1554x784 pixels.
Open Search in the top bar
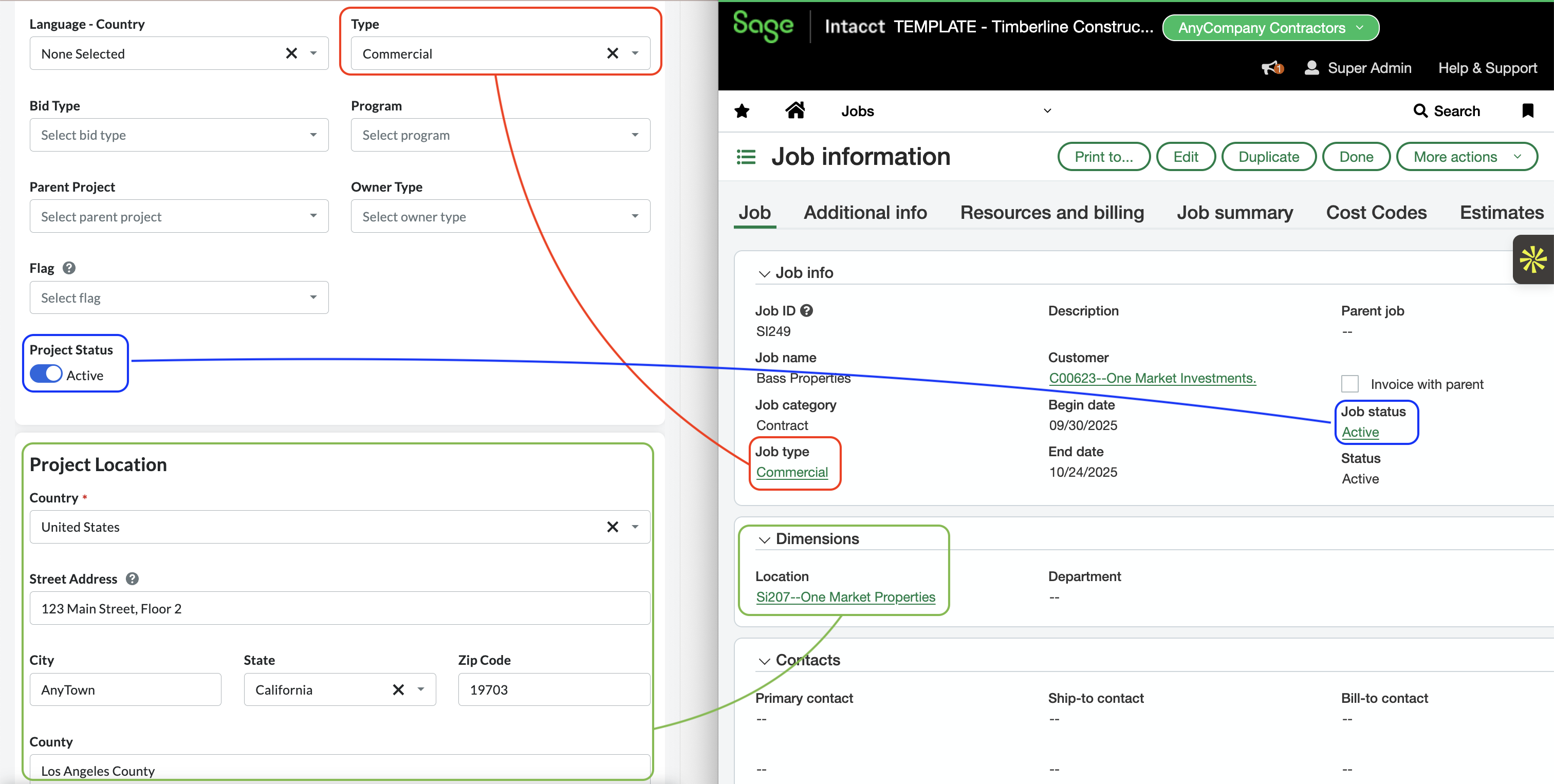coord(1449,110)
